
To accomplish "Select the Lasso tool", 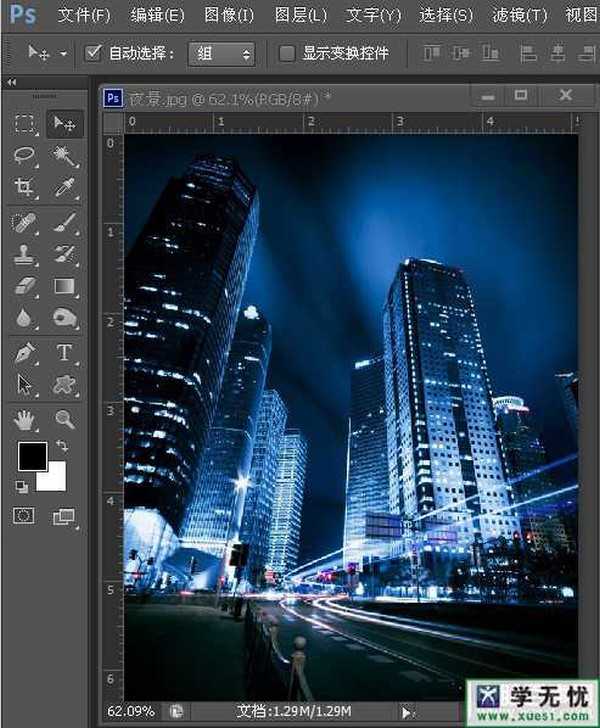I will [25, 155].
